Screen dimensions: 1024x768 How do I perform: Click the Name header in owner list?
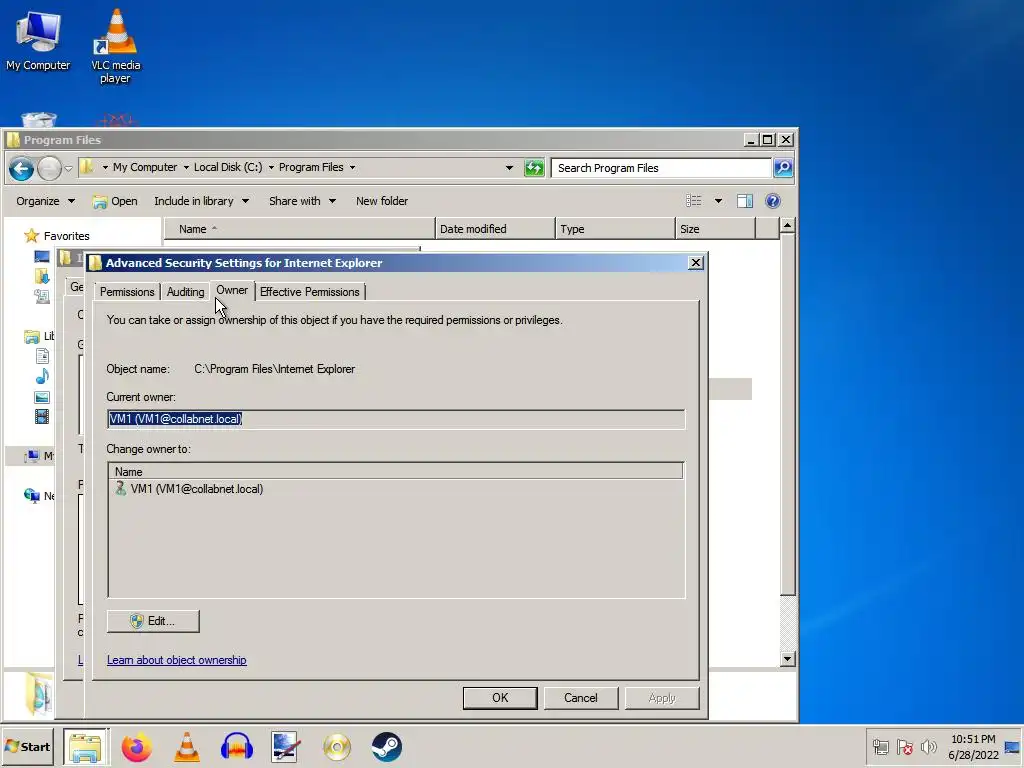point(396,472)
